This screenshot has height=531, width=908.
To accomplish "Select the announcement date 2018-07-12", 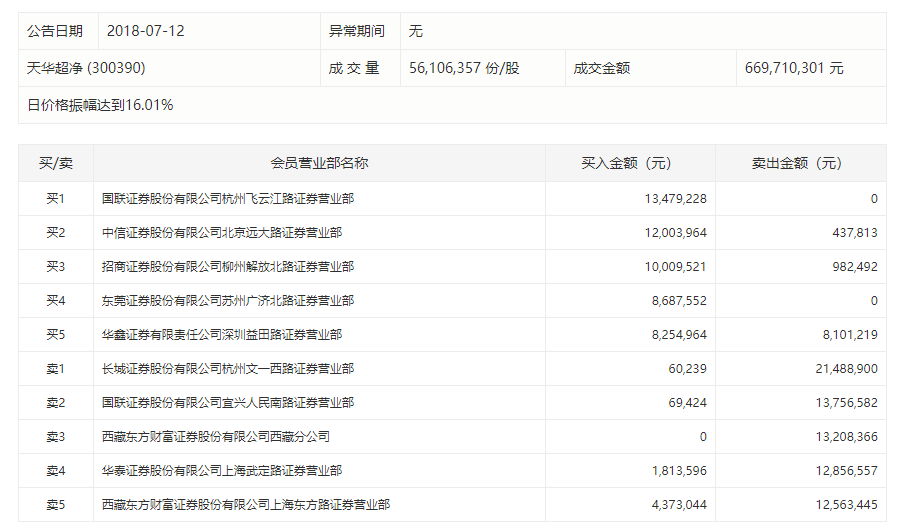I will tap(146, 31).
